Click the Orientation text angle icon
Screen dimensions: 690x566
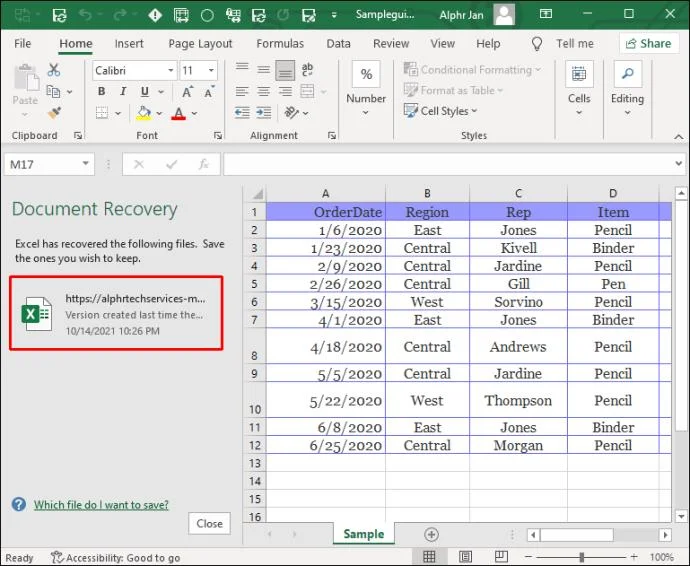pos(291,113)
